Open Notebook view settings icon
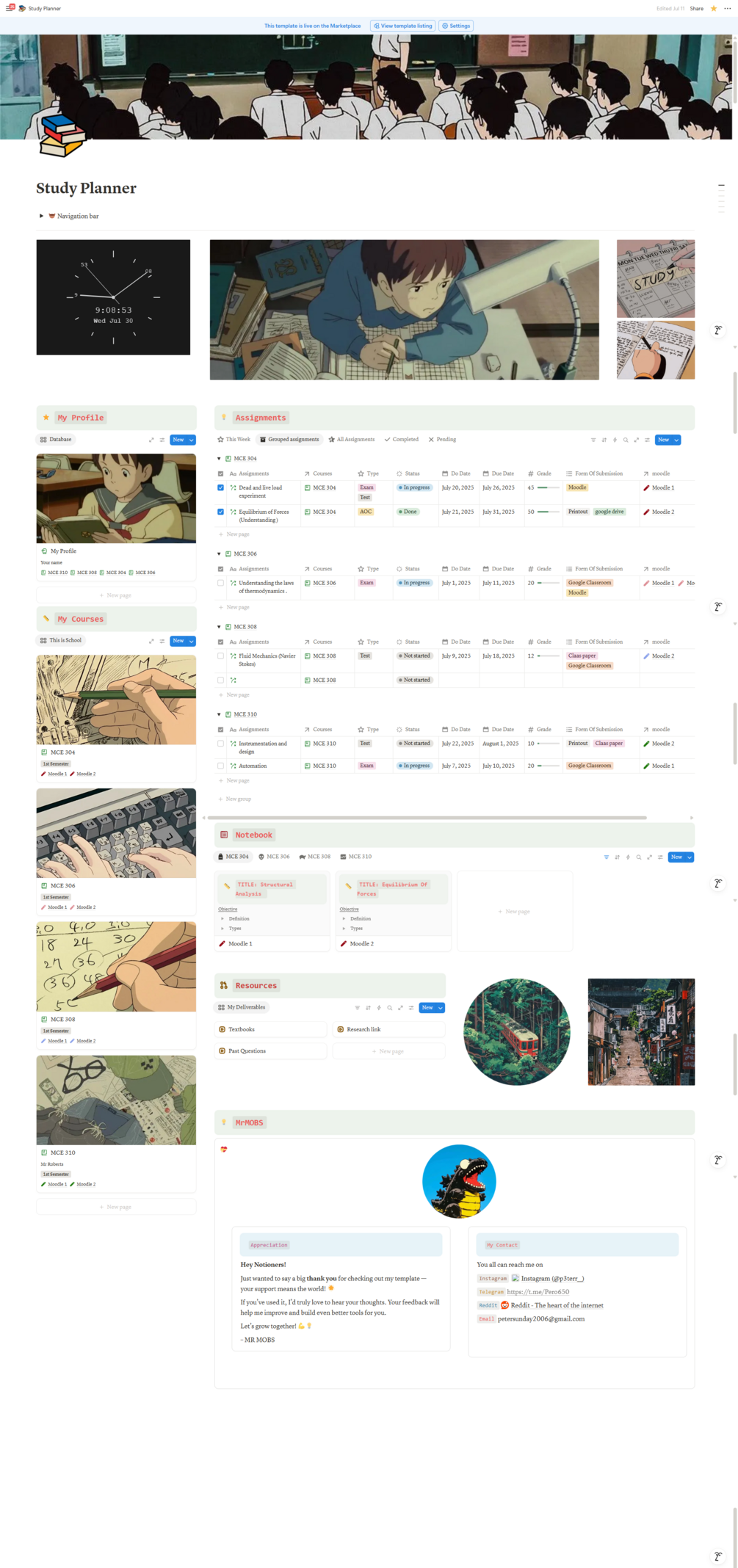This screenshot has height=1568, width=738. pyautogui.click(x=660, y=857)
